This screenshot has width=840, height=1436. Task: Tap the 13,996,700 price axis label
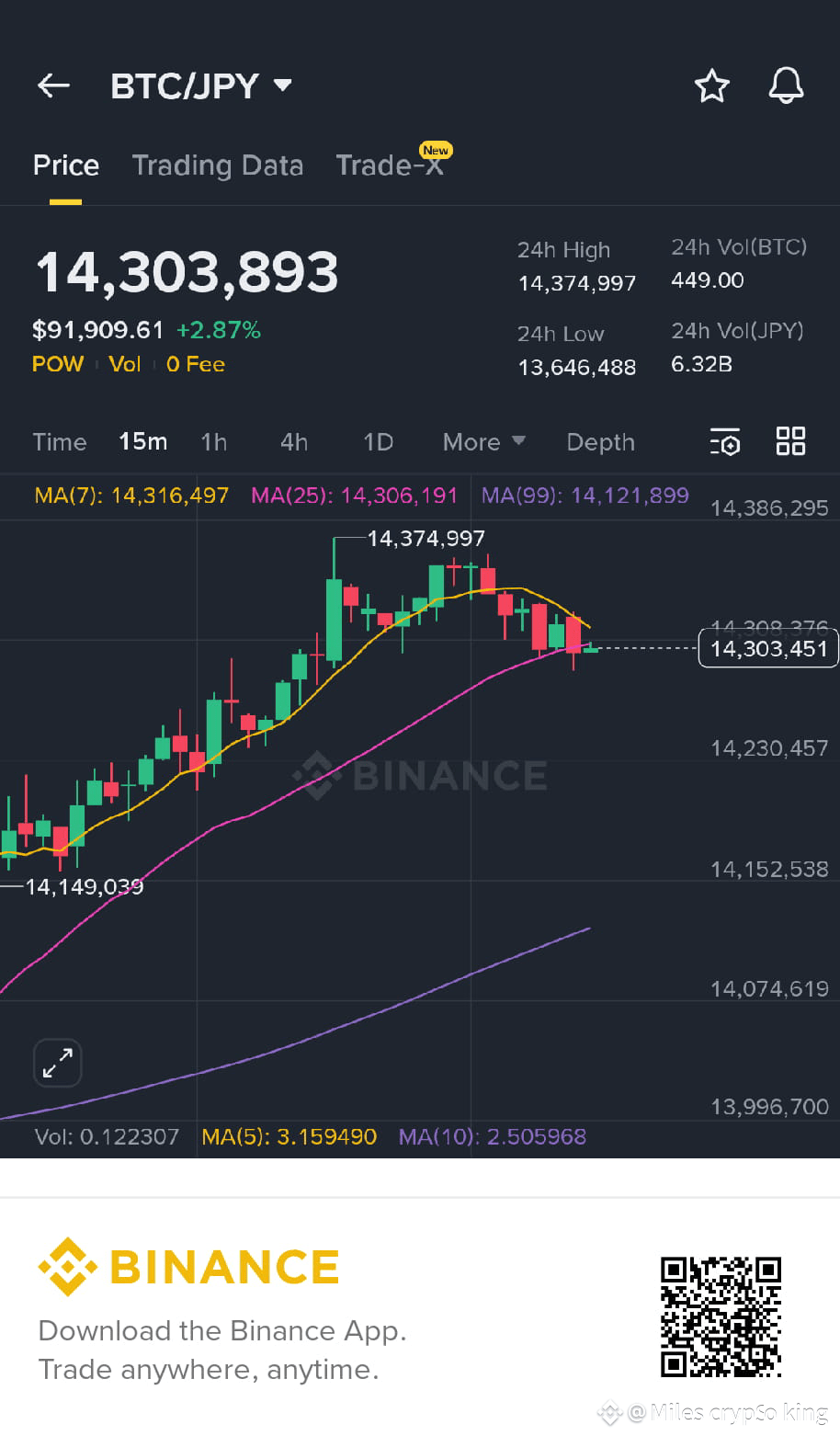pos(770,1107)
